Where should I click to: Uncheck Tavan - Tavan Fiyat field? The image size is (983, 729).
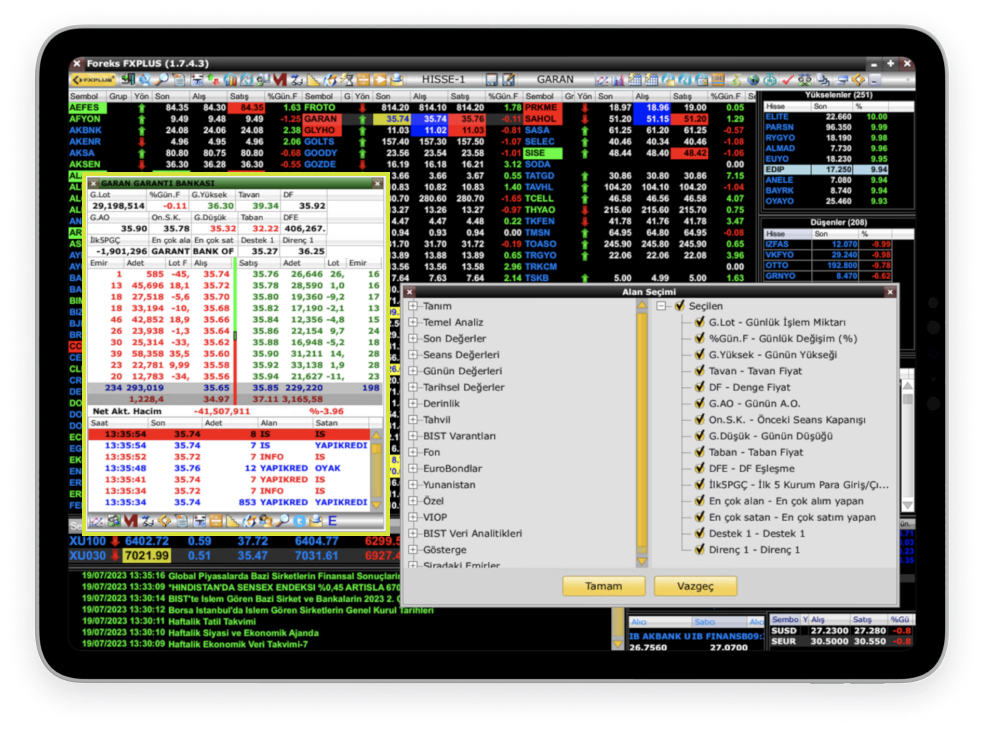pyautogui.click(x=699, y=371)
